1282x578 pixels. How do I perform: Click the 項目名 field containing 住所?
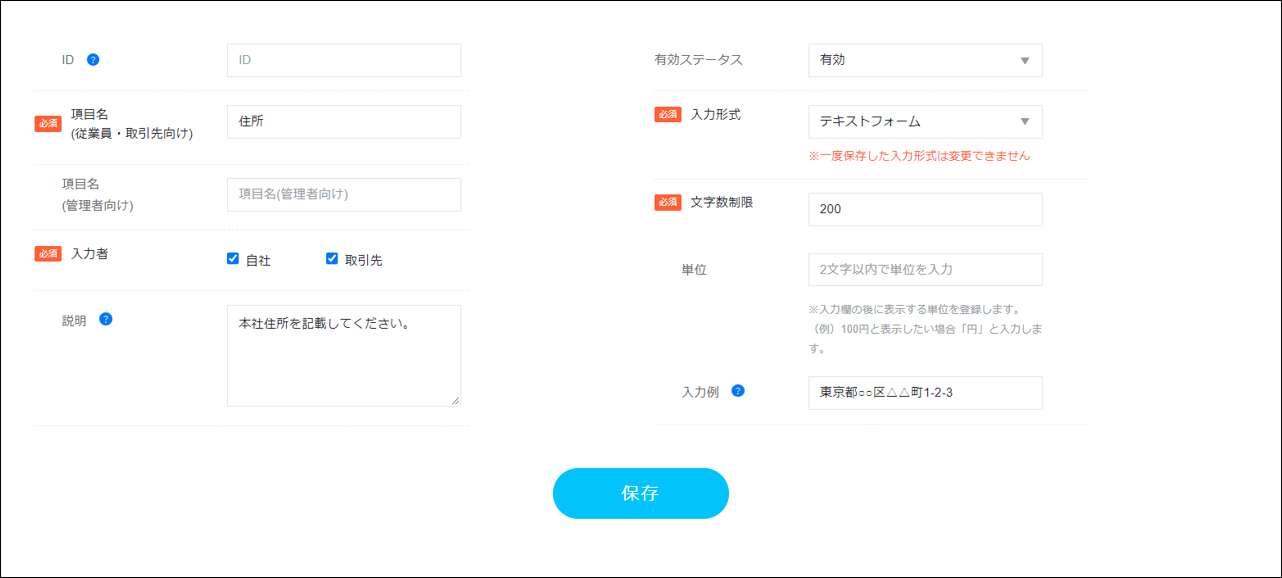tap(343, 122)
